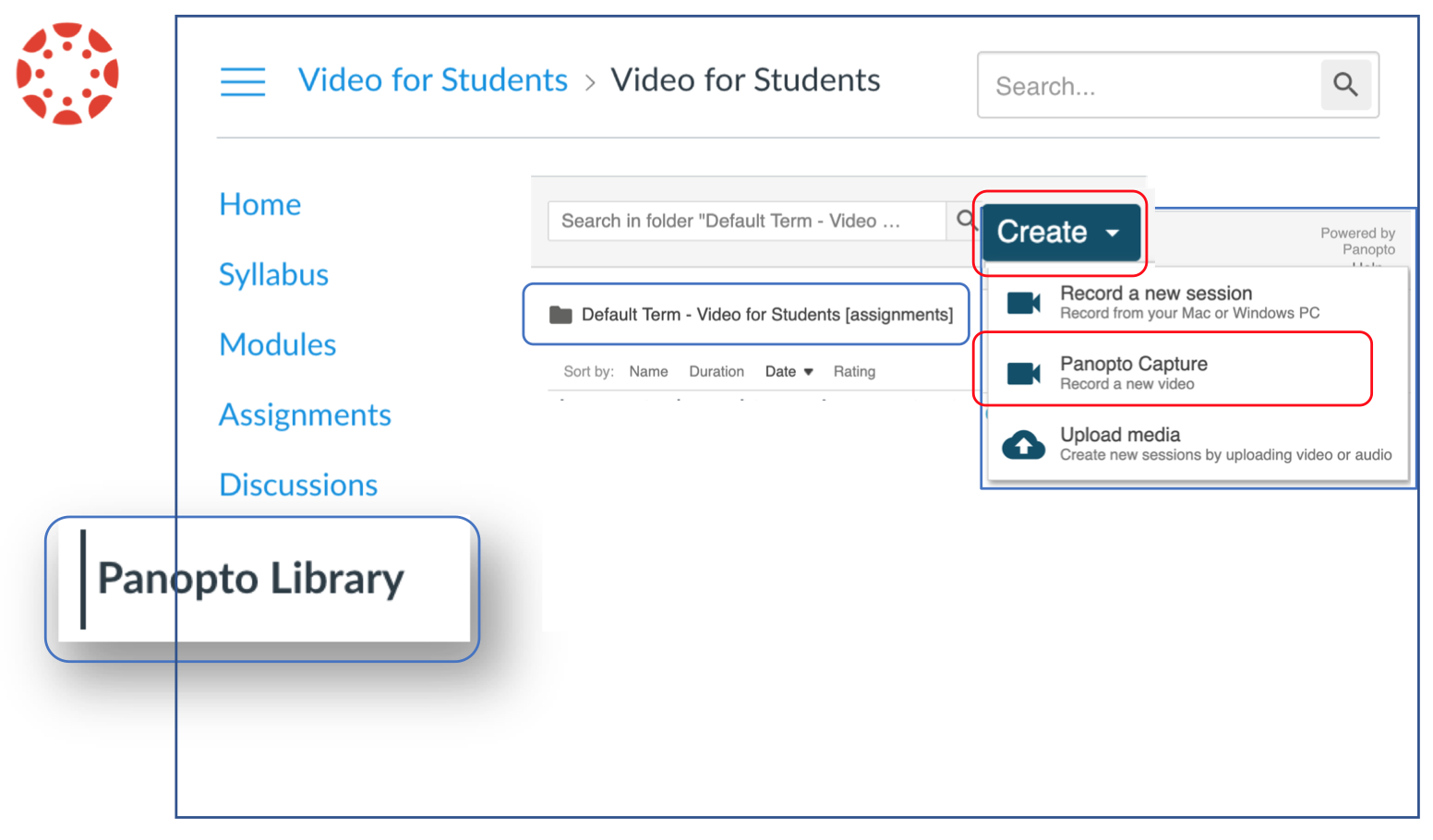Toggle Date sort order arrow
This screenshot has width=1433, height=840.
808,372
